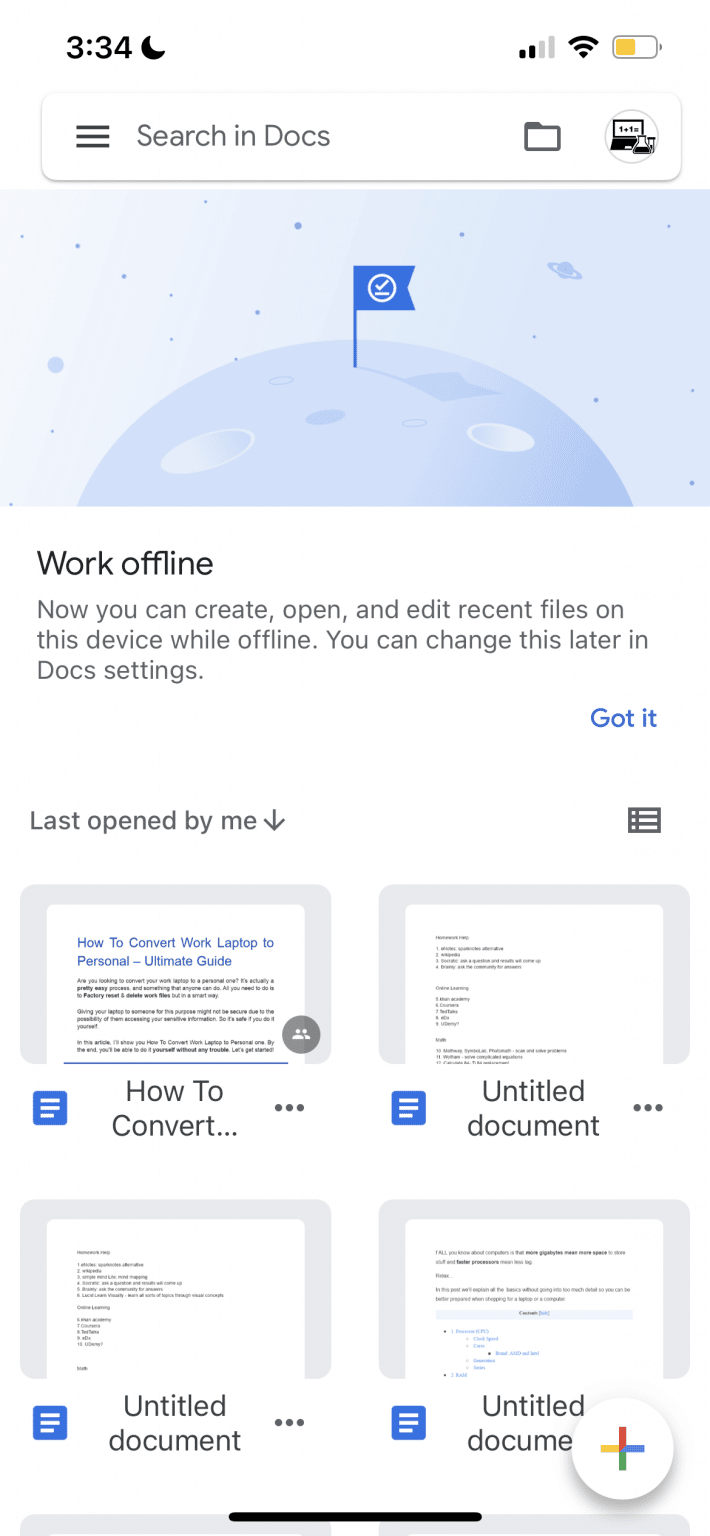Viewport: 710px width, 1536px height.
Task: Open the How To Convert Work Laptop thumbnail
Action: point(176,974)
